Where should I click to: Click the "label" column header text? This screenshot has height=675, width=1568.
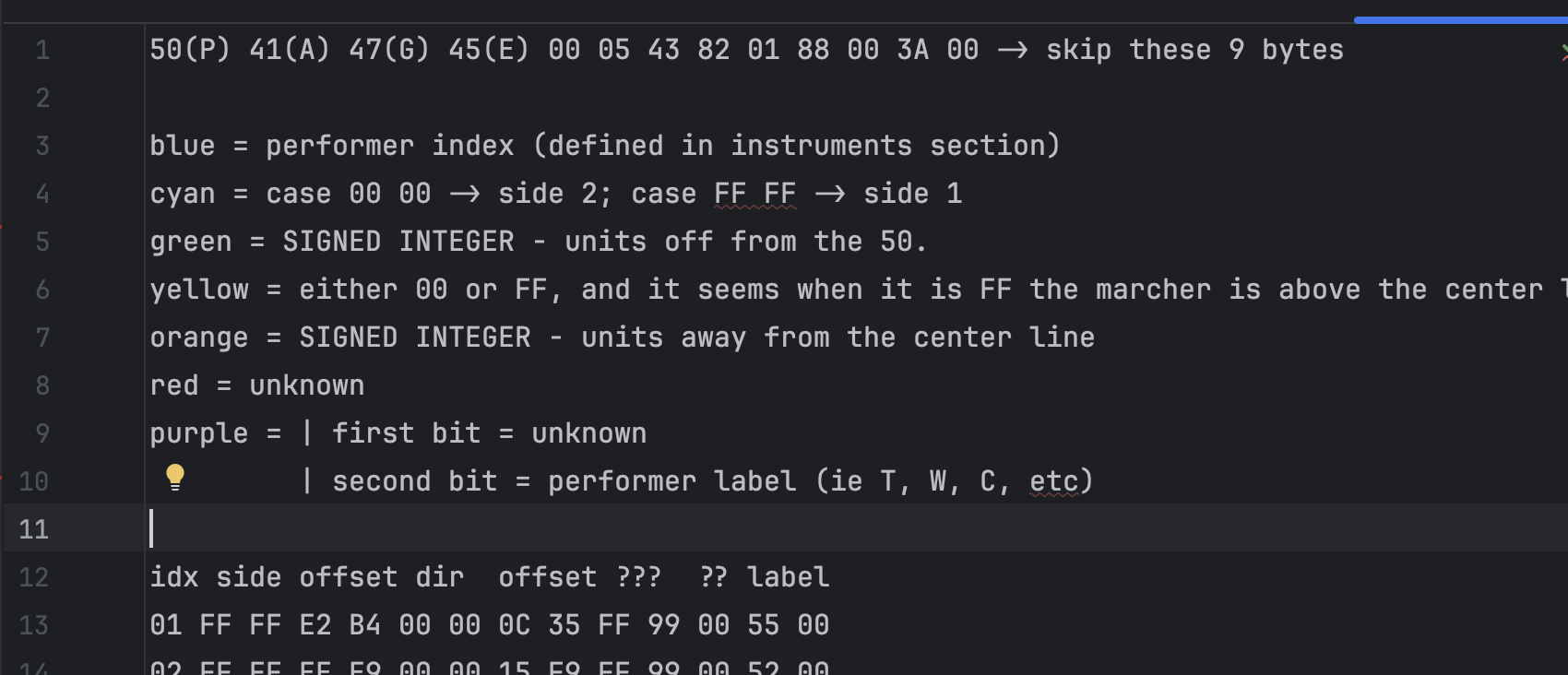point(788,577)
